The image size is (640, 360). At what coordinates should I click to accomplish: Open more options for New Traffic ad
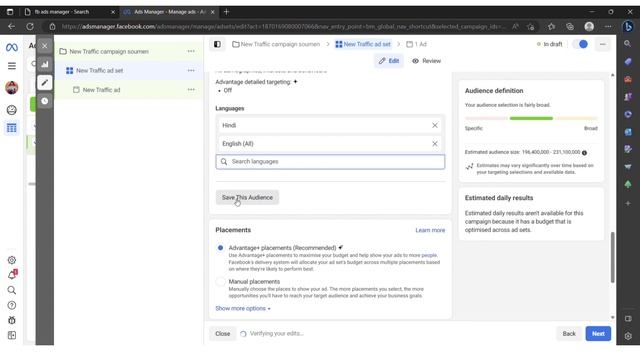191,90
